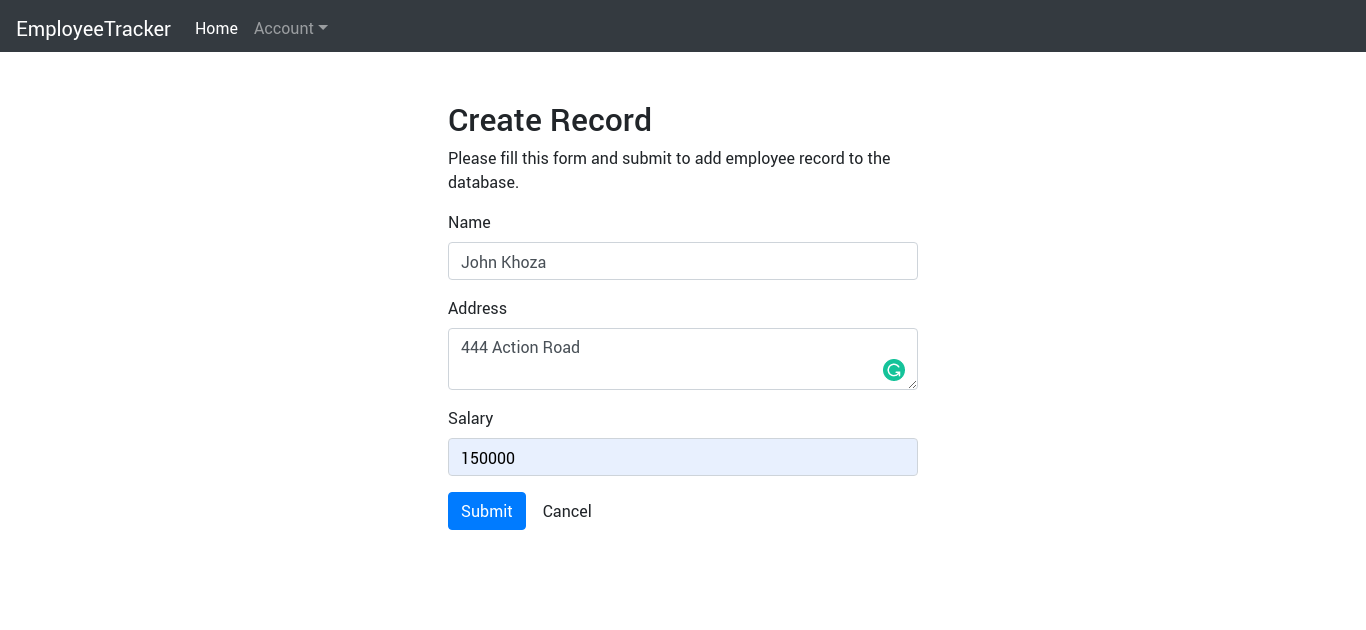Image resolution: width=1366 pixels, height=630 pixels.
Task: Click the resize handle of Address textarea
Action: tap(912, 384)
